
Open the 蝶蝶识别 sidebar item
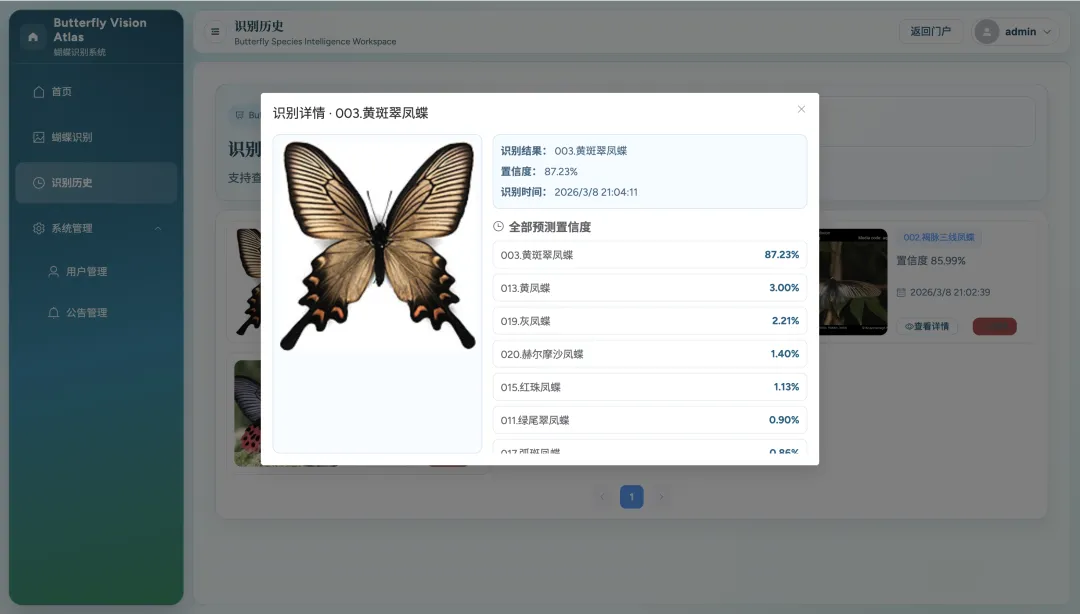[96, 137]
